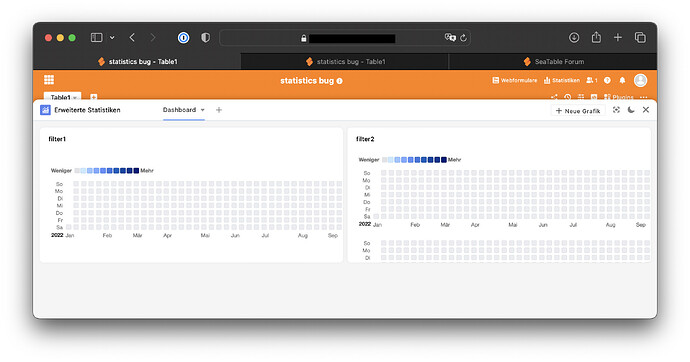
Task: Show the Safari tab overview icon
Action: click(x=640, y=38)
